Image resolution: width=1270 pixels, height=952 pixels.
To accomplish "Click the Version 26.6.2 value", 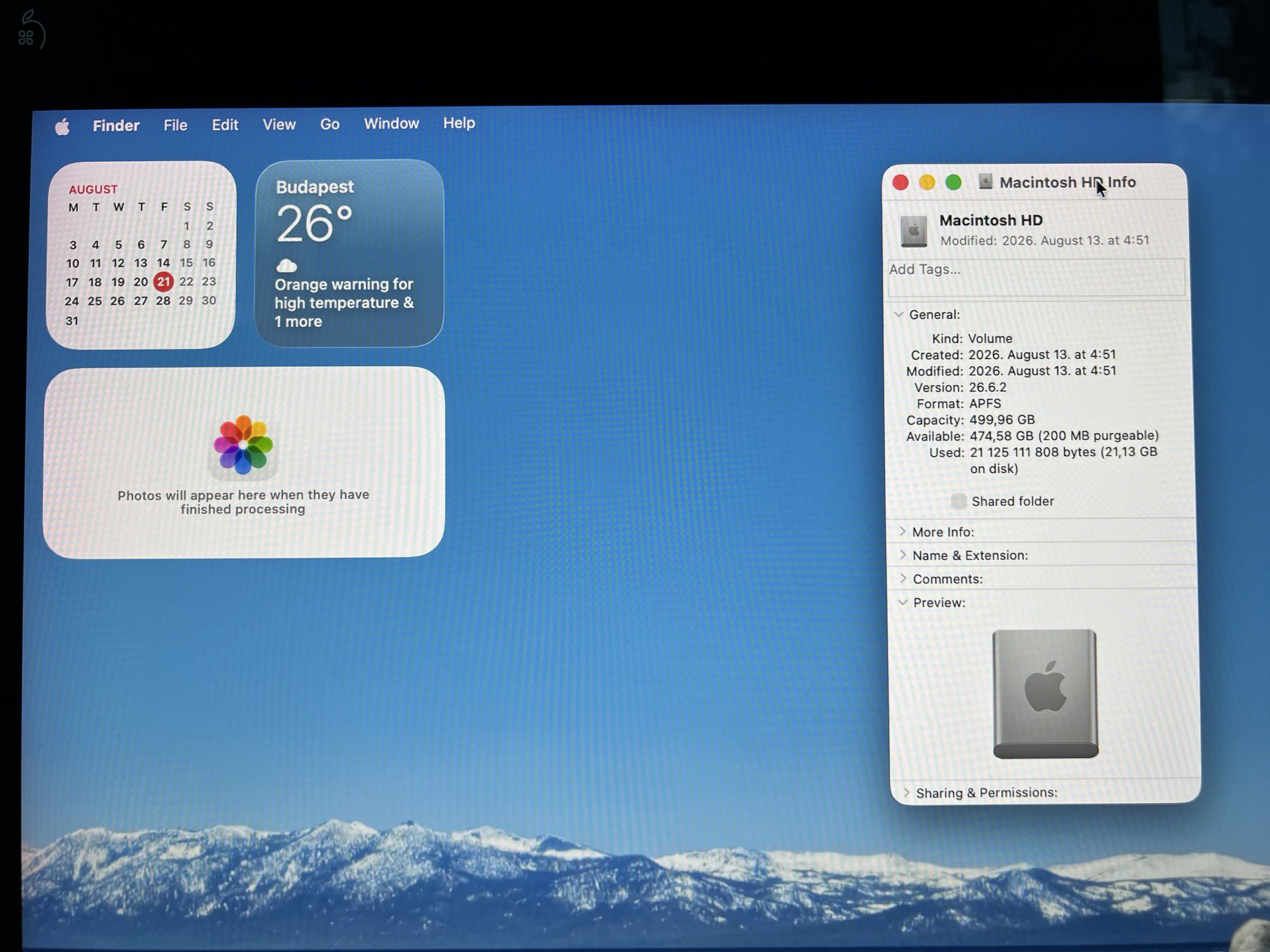I will [x=987, y=387].
